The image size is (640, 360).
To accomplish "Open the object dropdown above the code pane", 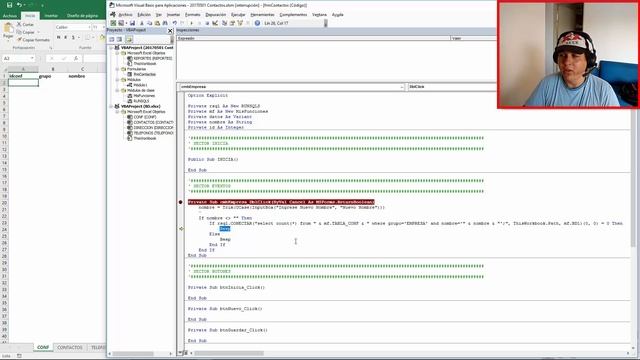I will 402,87.
